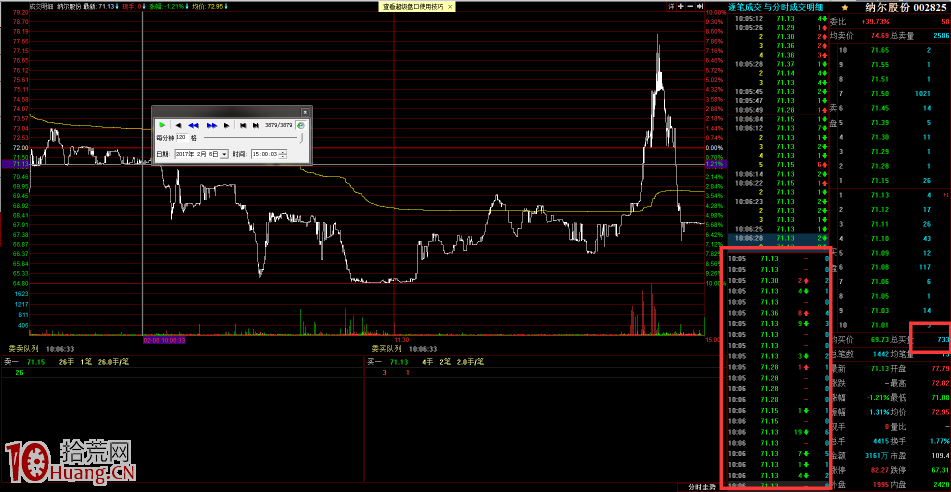Click the minus zoom icon above chart
The image size is (951, 492).
pos(690,6)
